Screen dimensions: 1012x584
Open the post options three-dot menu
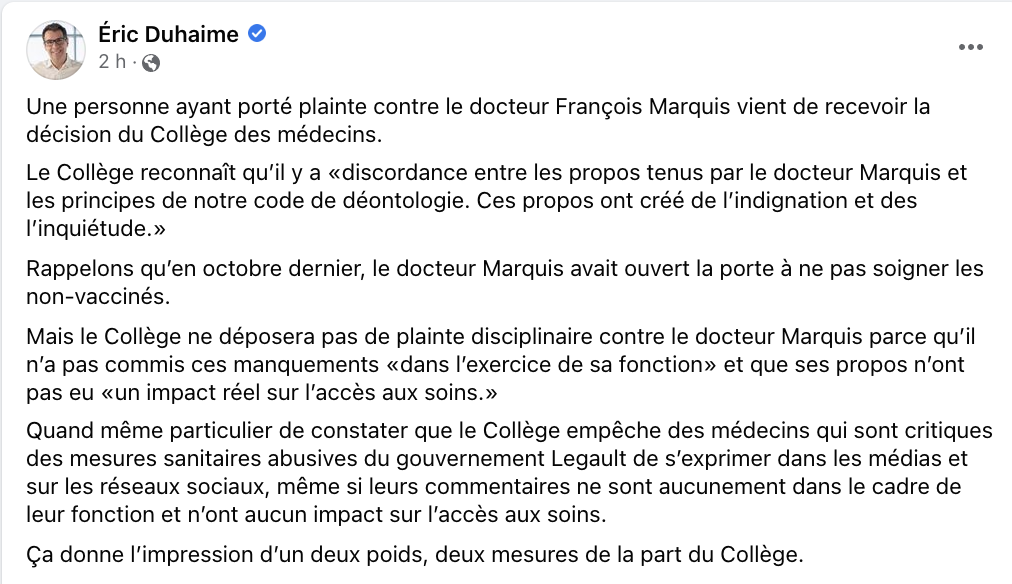tap(970, 47)
